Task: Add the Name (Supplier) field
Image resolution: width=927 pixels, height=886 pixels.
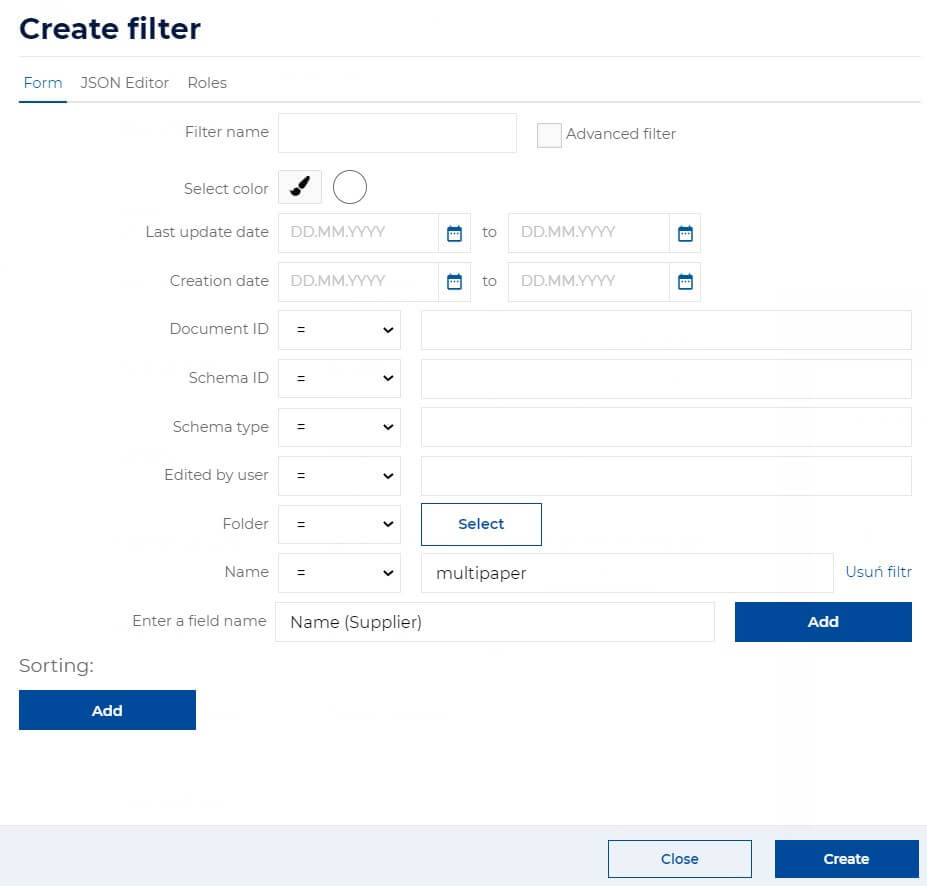Action: pos(823,621)
